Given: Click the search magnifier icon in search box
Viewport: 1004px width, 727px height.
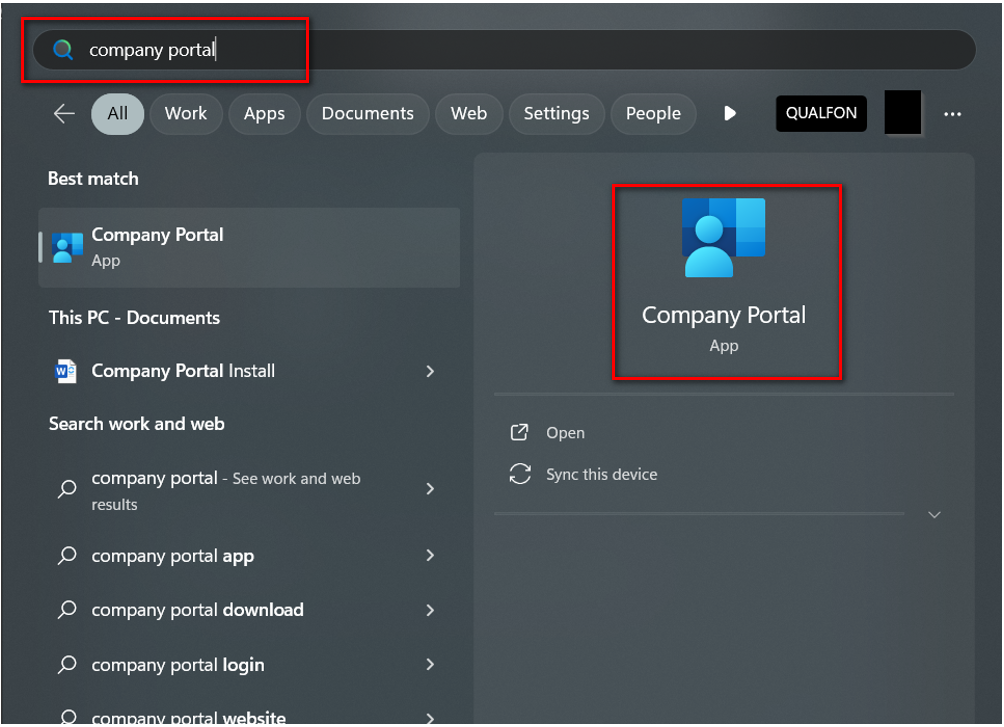Looking at the screenshot, I should [63, 49].
